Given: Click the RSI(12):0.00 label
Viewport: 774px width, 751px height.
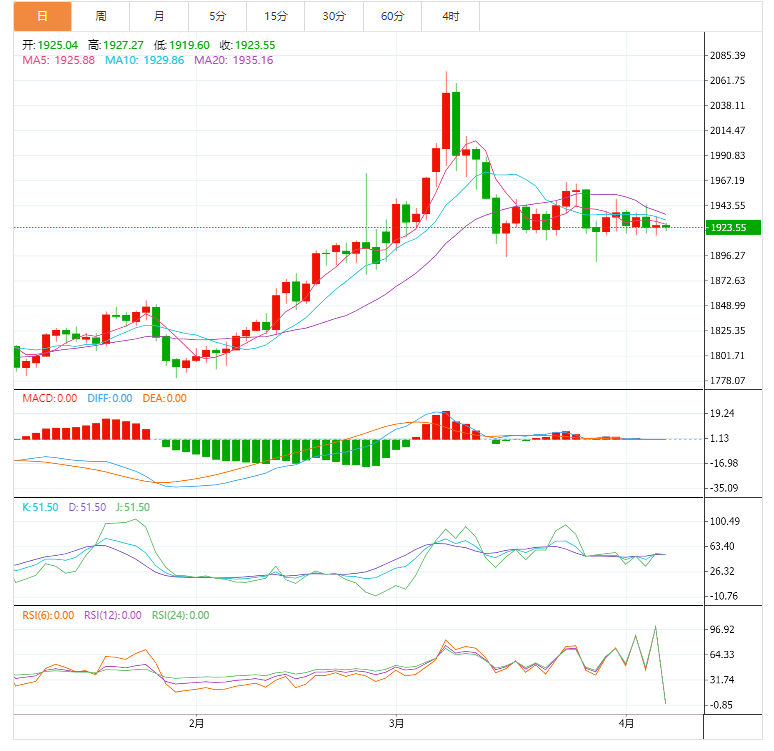Looking at the screenshot, I should click(x=113, y=616).
